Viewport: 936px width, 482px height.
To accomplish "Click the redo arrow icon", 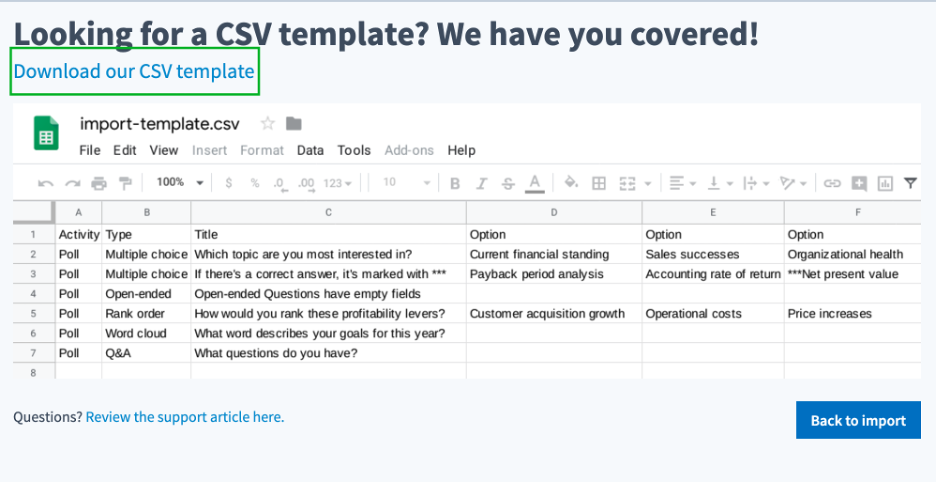I will click(x=72, y=183).
